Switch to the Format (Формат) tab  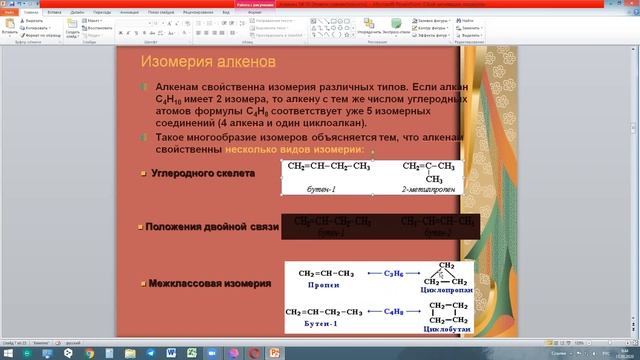255,12
